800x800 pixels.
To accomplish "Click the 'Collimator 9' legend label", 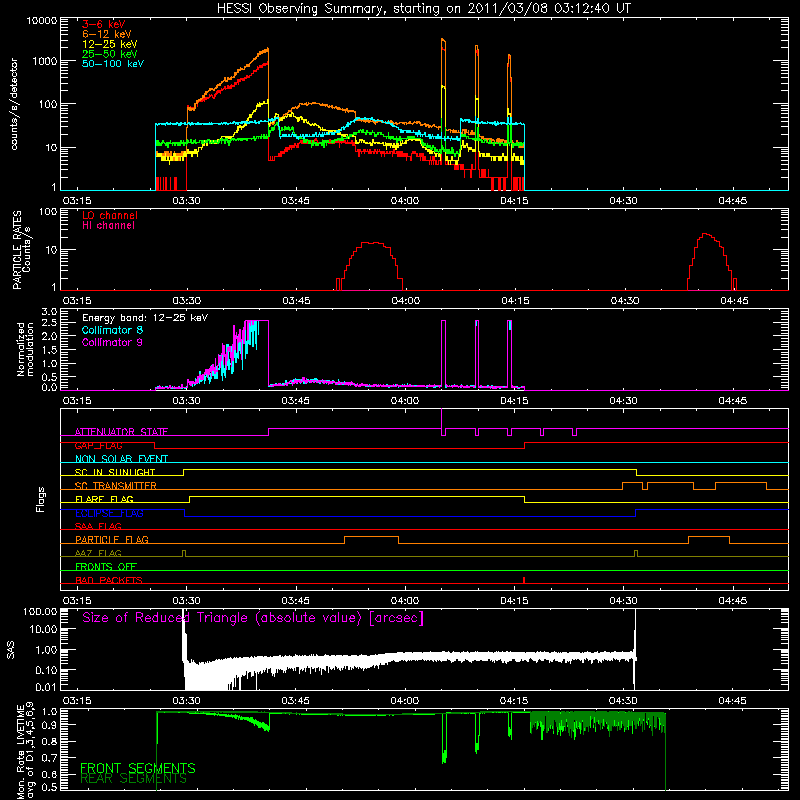I will tap(112, 342).
